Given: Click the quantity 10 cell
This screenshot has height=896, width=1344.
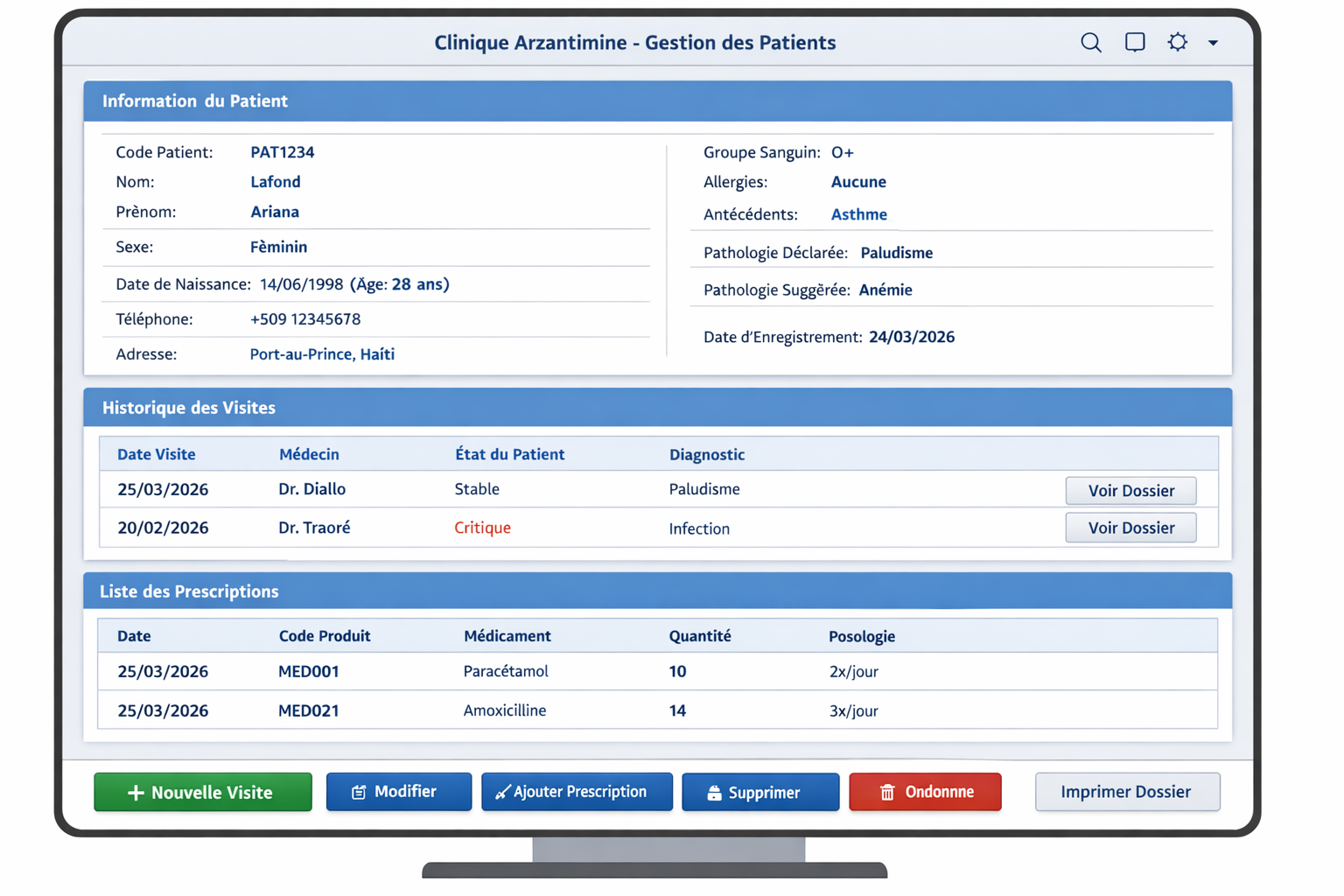Looking at the screenshot, I should click(x=677, y=671).
